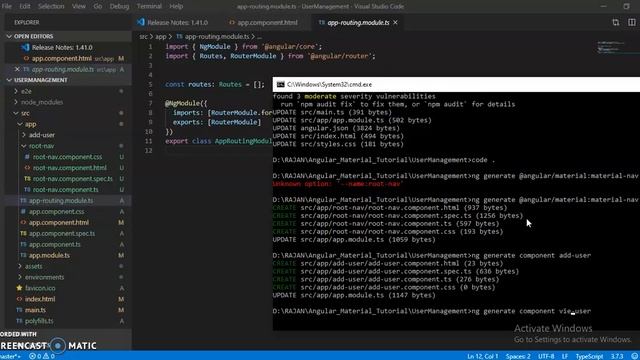Open main.ts file

pyautogui.click(x=35, y=310)
